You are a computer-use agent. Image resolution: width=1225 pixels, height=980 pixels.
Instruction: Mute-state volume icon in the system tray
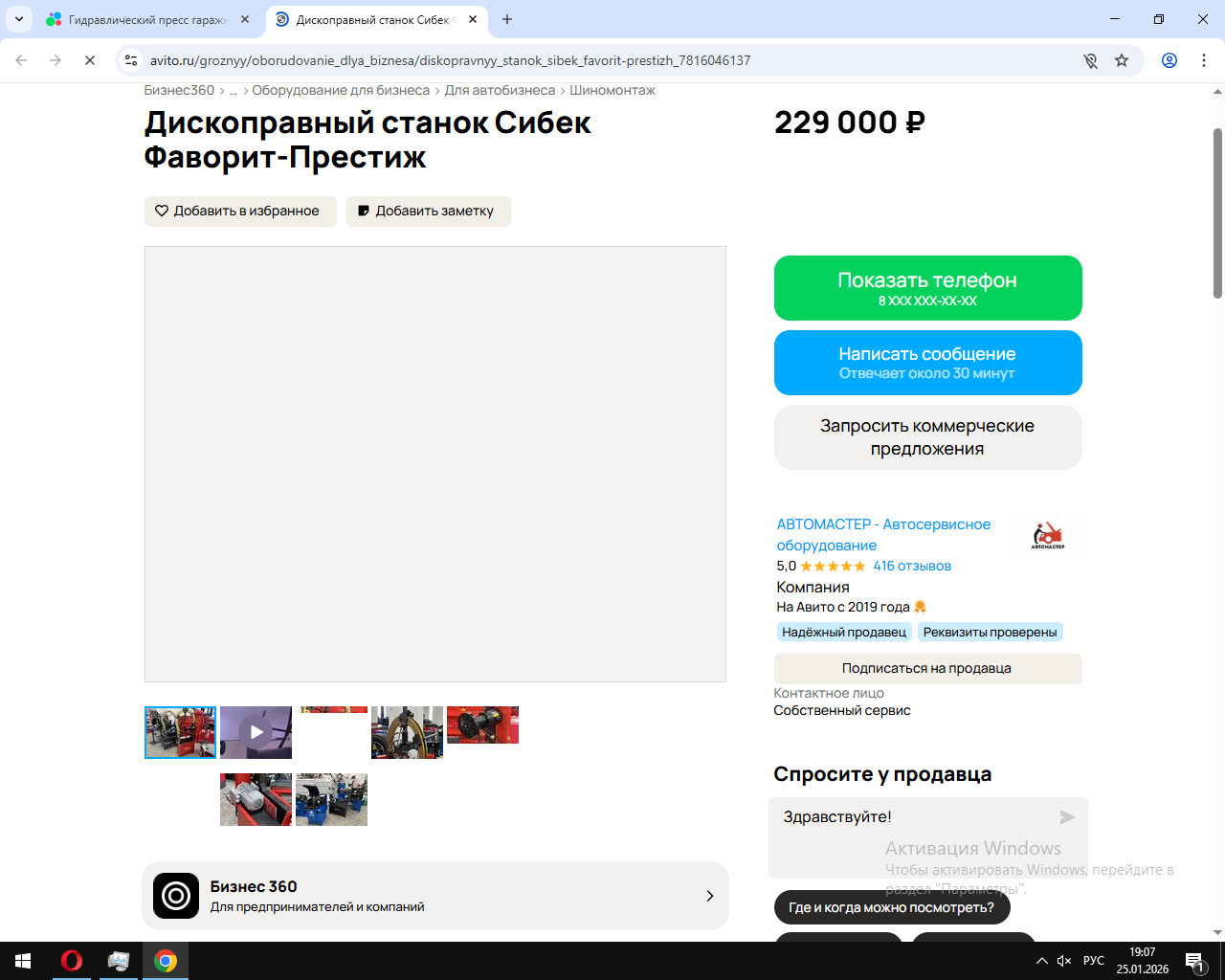coord(1064,961)
